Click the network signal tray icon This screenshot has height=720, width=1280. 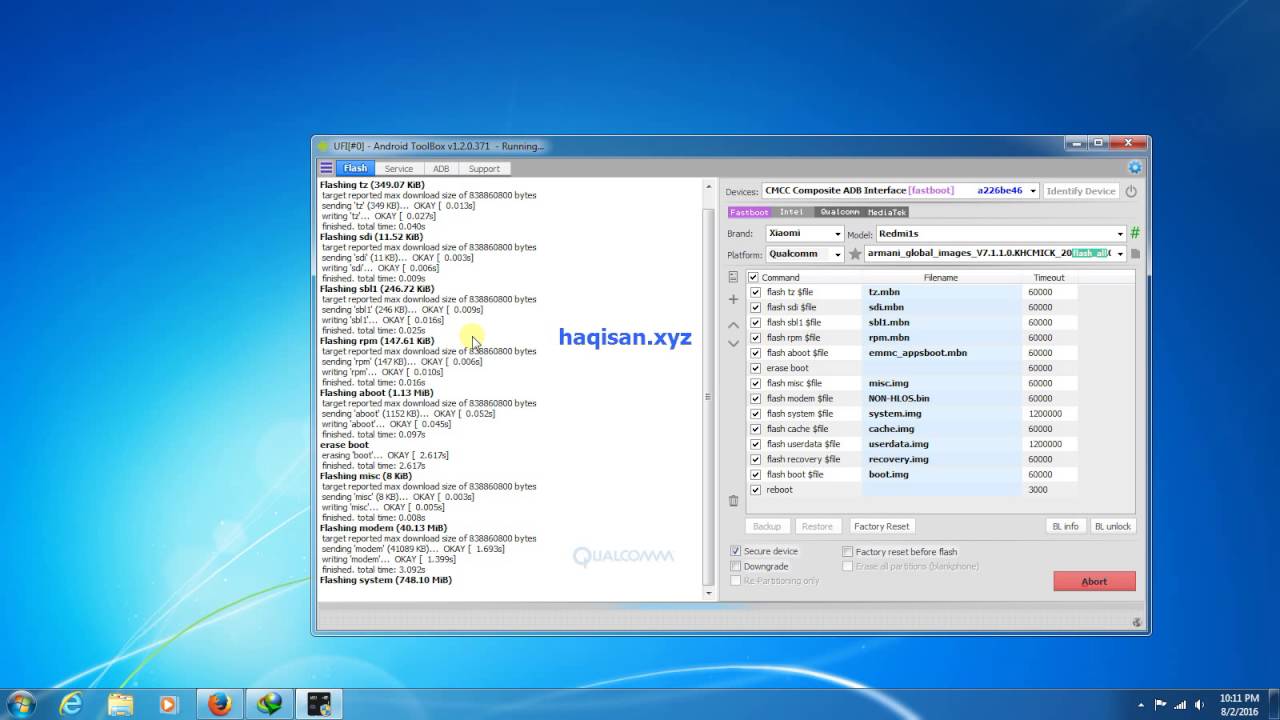(x=1180, y=704)
